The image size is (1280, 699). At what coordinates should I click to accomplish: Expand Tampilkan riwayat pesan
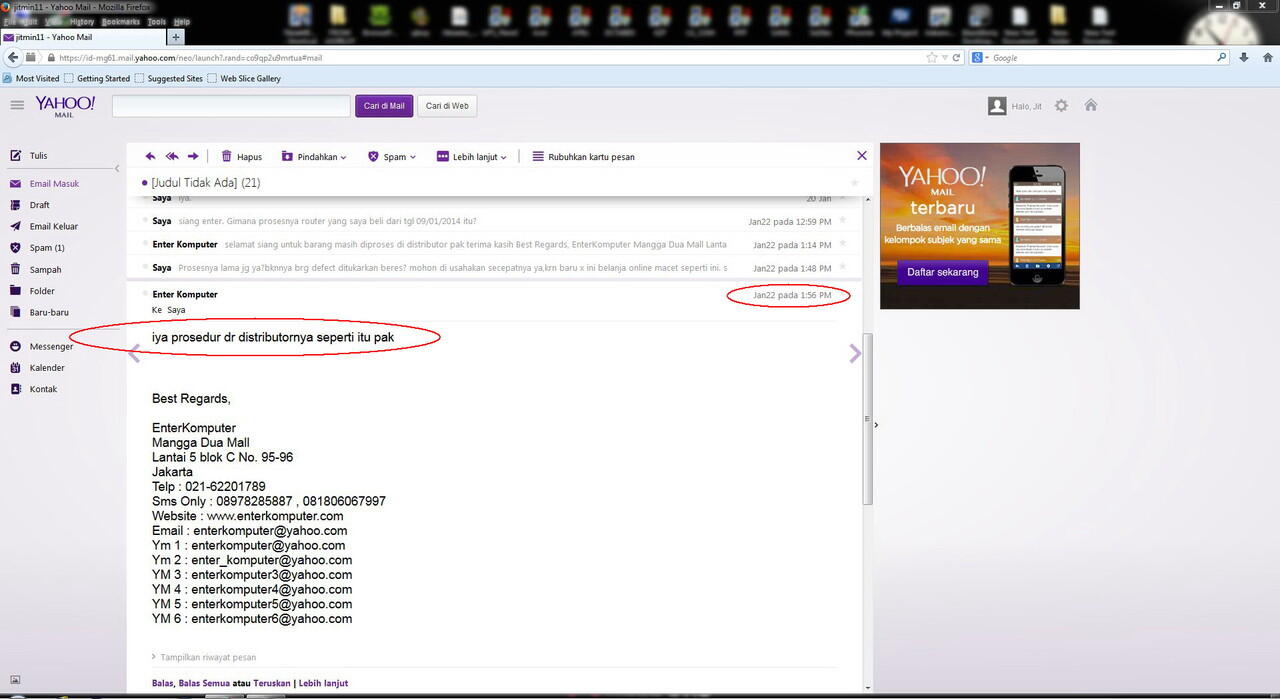(204, 657)
